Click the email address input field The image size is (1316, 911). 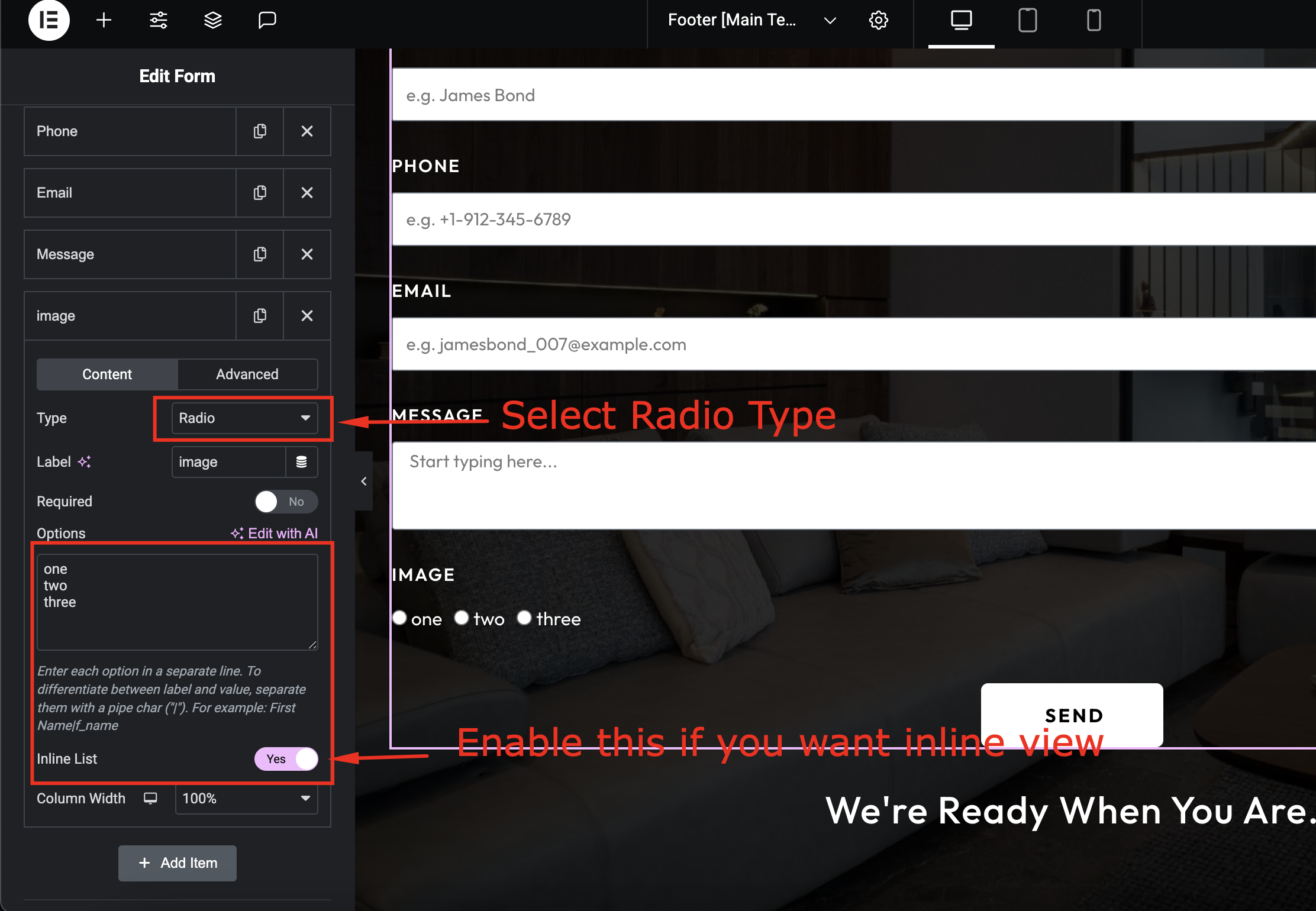(854, 344)
